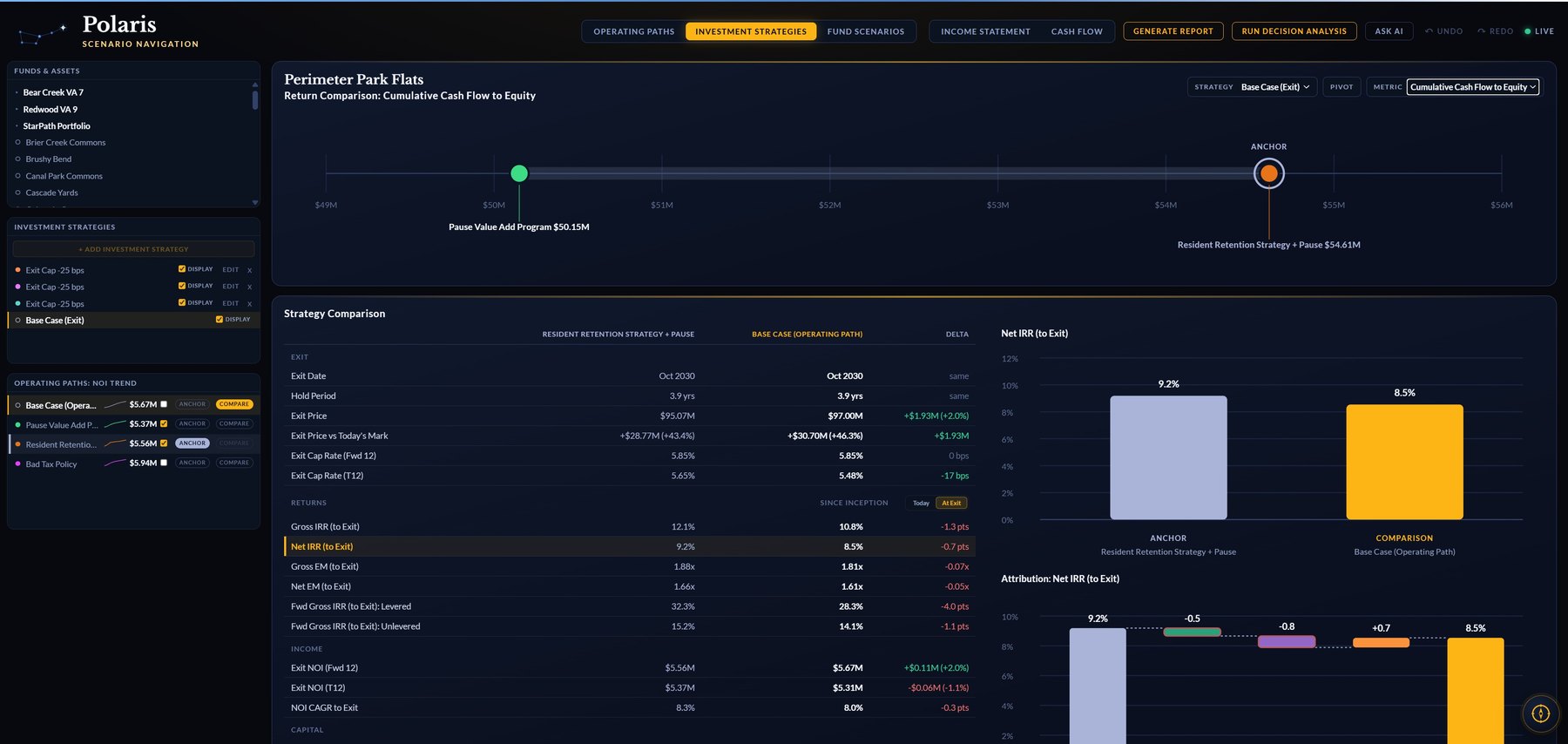Screen dimensions: 1568x744
Task: Open the compass navigation floating button
Action: pyautogui.click(x=1540, y=714)
